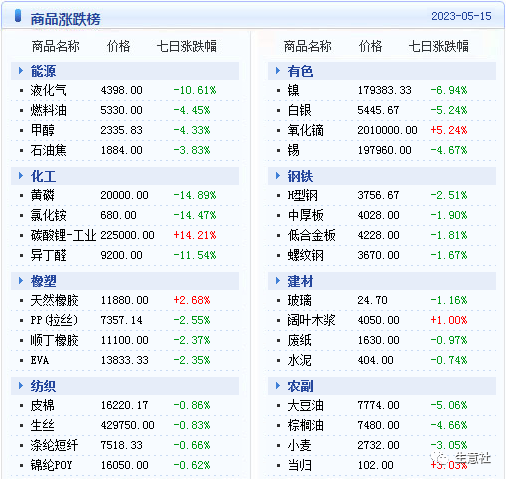Select the 天然橡胶 commodity name
This screenshot has height=479, width=506.
click(x=54, y=300)
